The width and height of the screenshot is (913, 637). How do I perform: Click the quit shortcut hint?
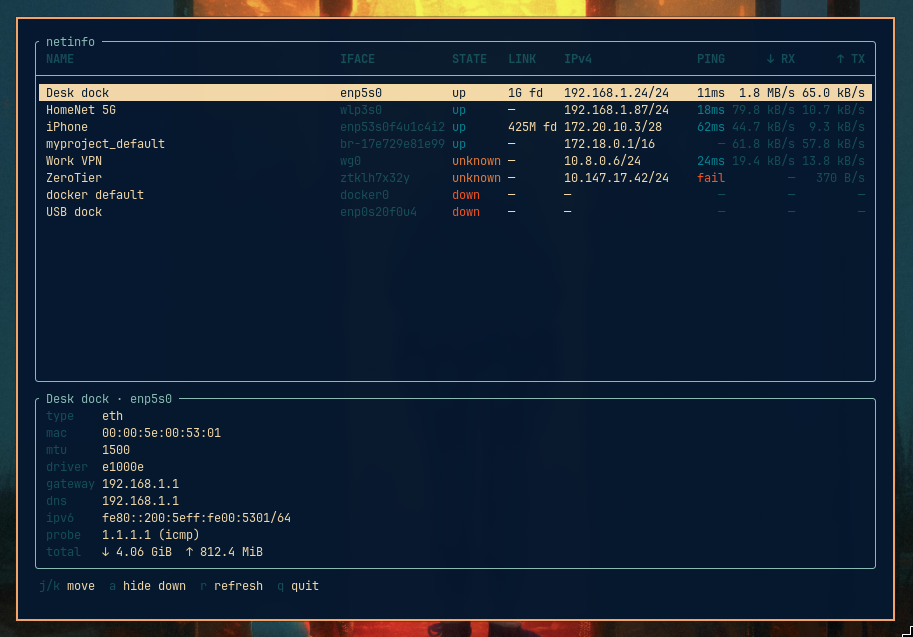[x=298, y=586]
